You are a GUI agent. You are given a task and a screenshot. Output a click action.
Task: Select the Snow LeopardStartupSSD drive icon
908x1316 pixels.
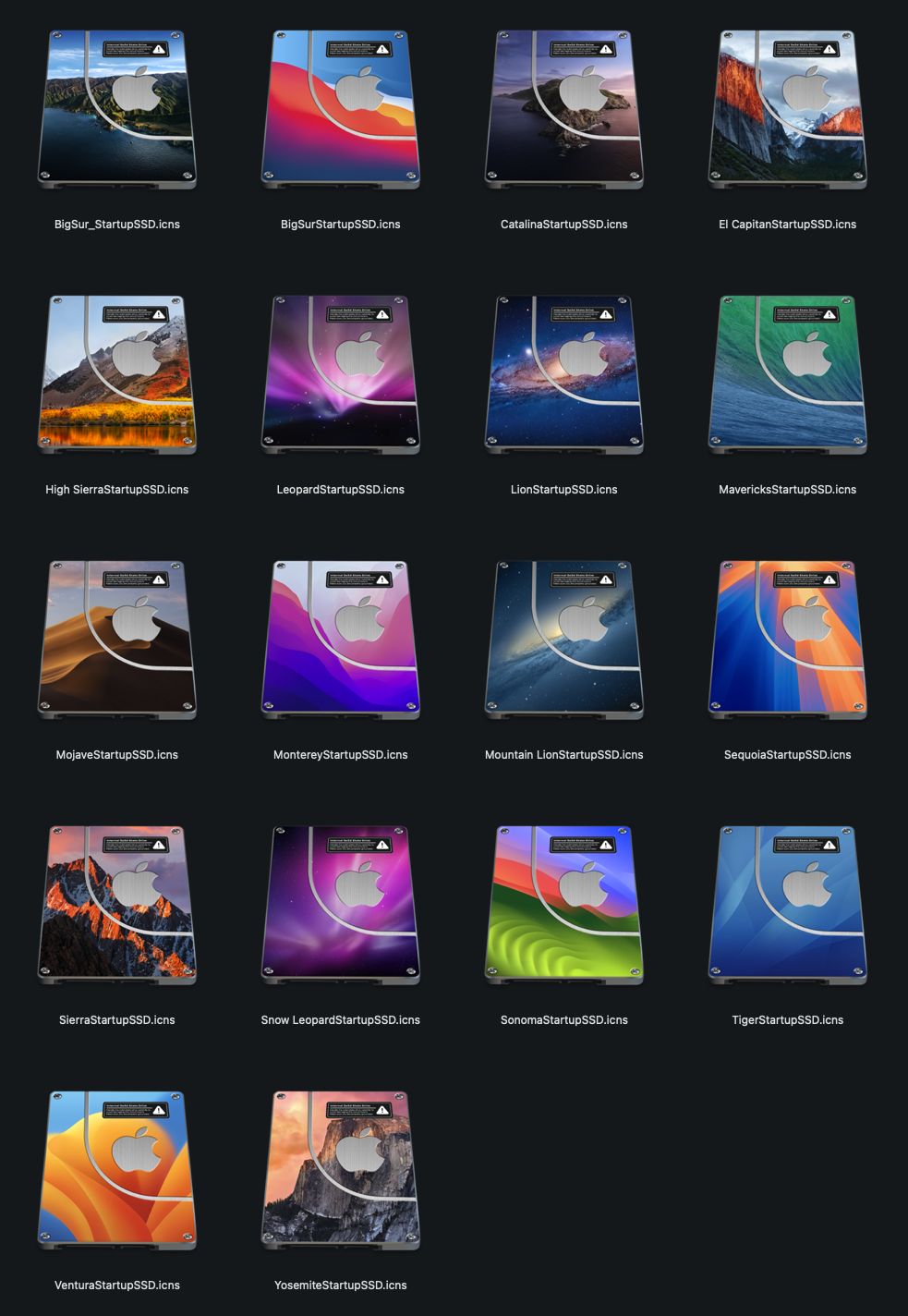tap(341, 905)
